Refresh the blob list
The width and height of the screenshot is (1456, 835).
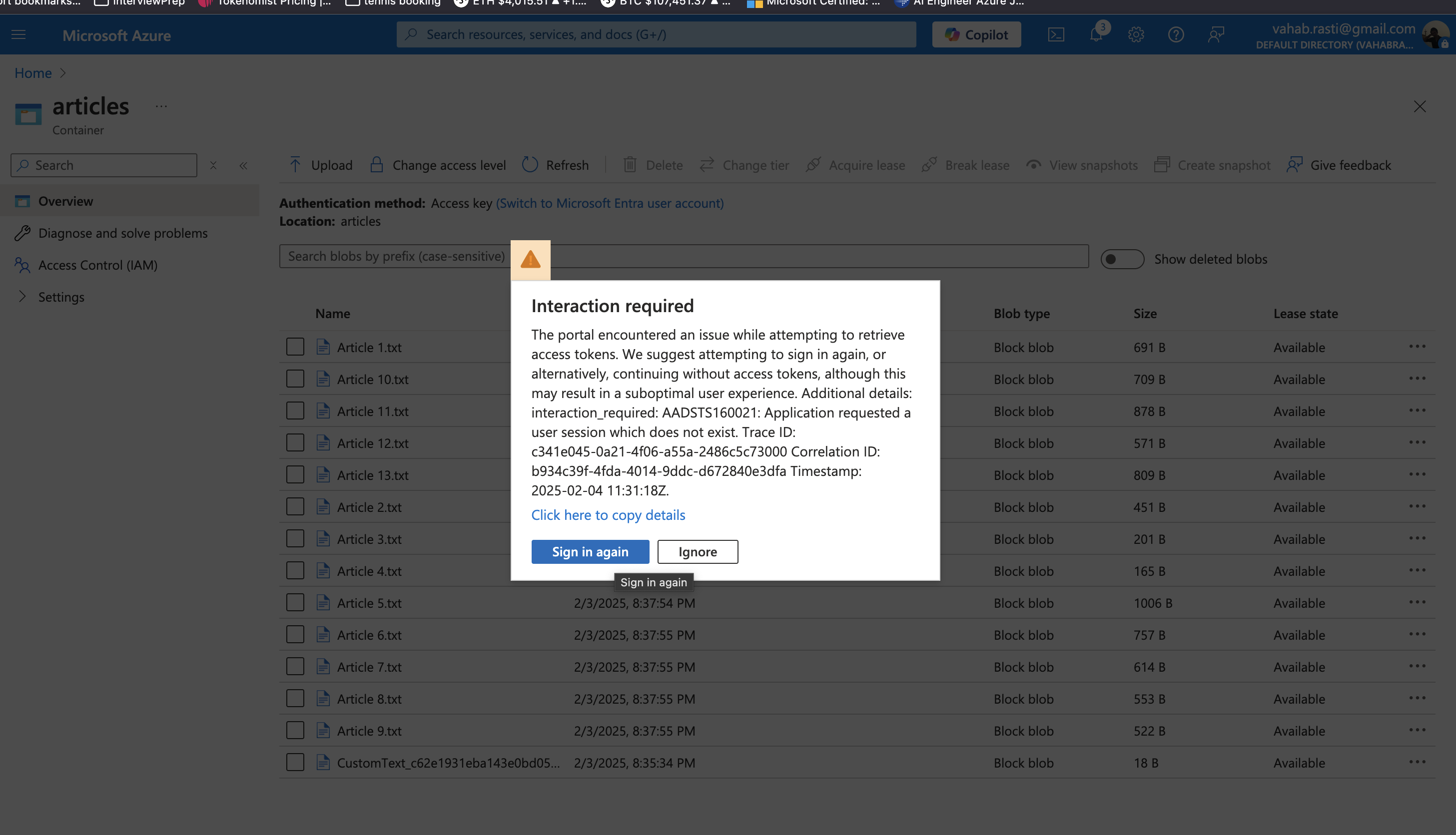point(555,165)
